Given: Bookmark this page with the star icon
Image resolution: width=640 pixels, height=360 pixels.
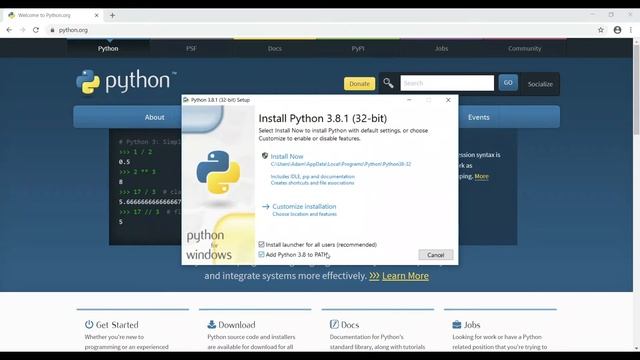Looking at the screenshot, I should tap(601, 30).
